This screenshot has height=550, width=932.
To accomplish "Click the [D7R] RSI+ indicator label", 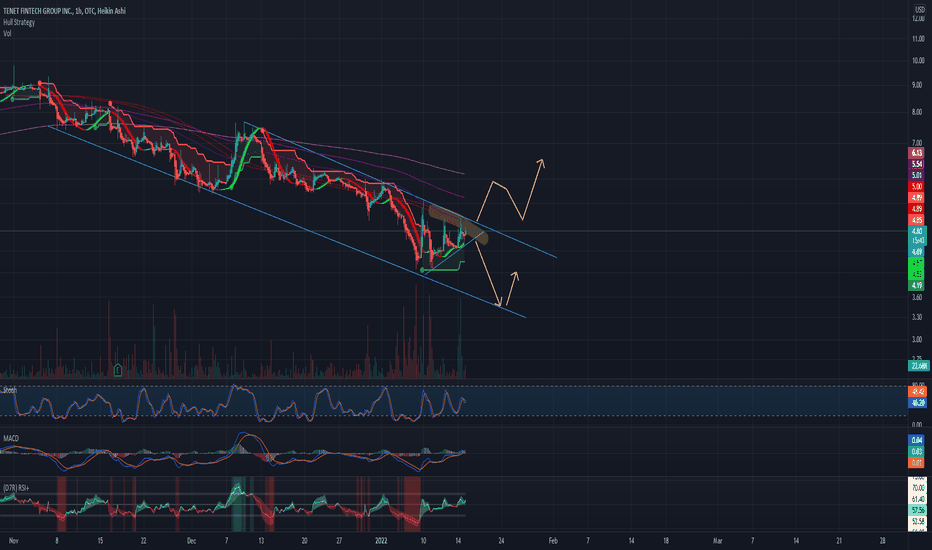I will tap(16, 488).
